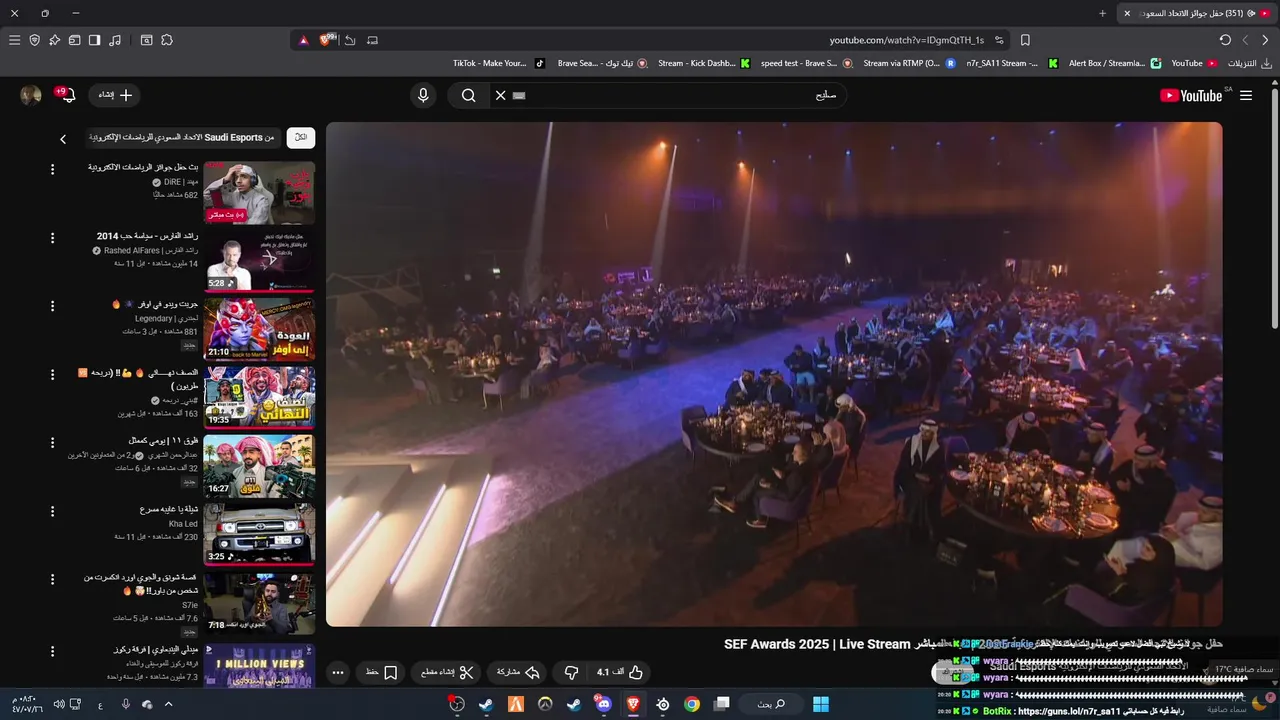Image resolution: width=1280 pixels, height=720 pixels.
Task: Open options menu for Rashed AlFares video
Action: (x=53, y=238)
